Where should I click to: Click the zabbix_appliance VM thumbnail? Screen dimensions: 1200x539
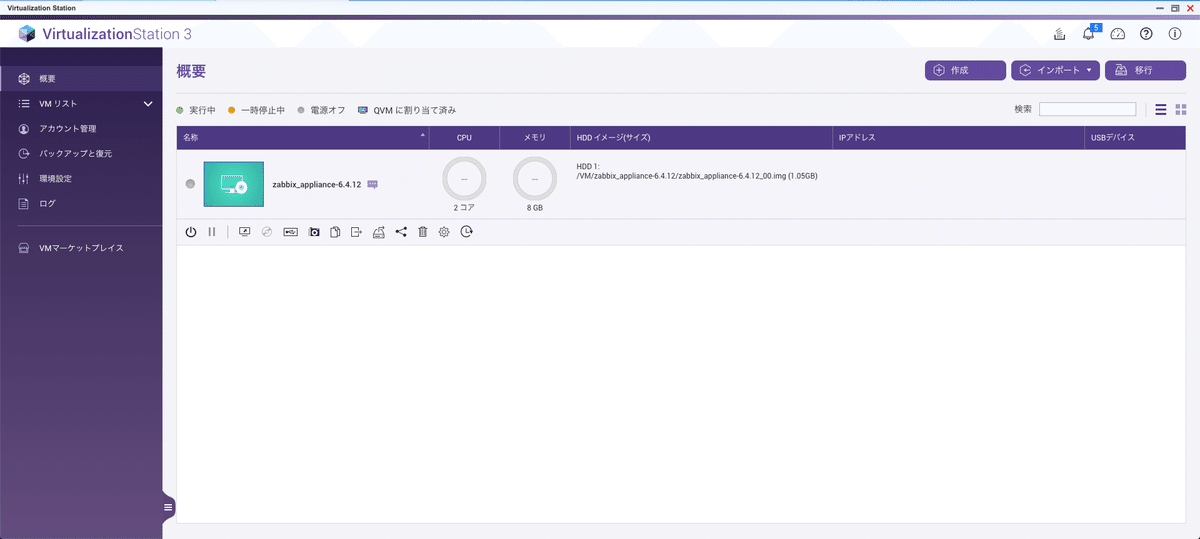[x=233, y=184]
